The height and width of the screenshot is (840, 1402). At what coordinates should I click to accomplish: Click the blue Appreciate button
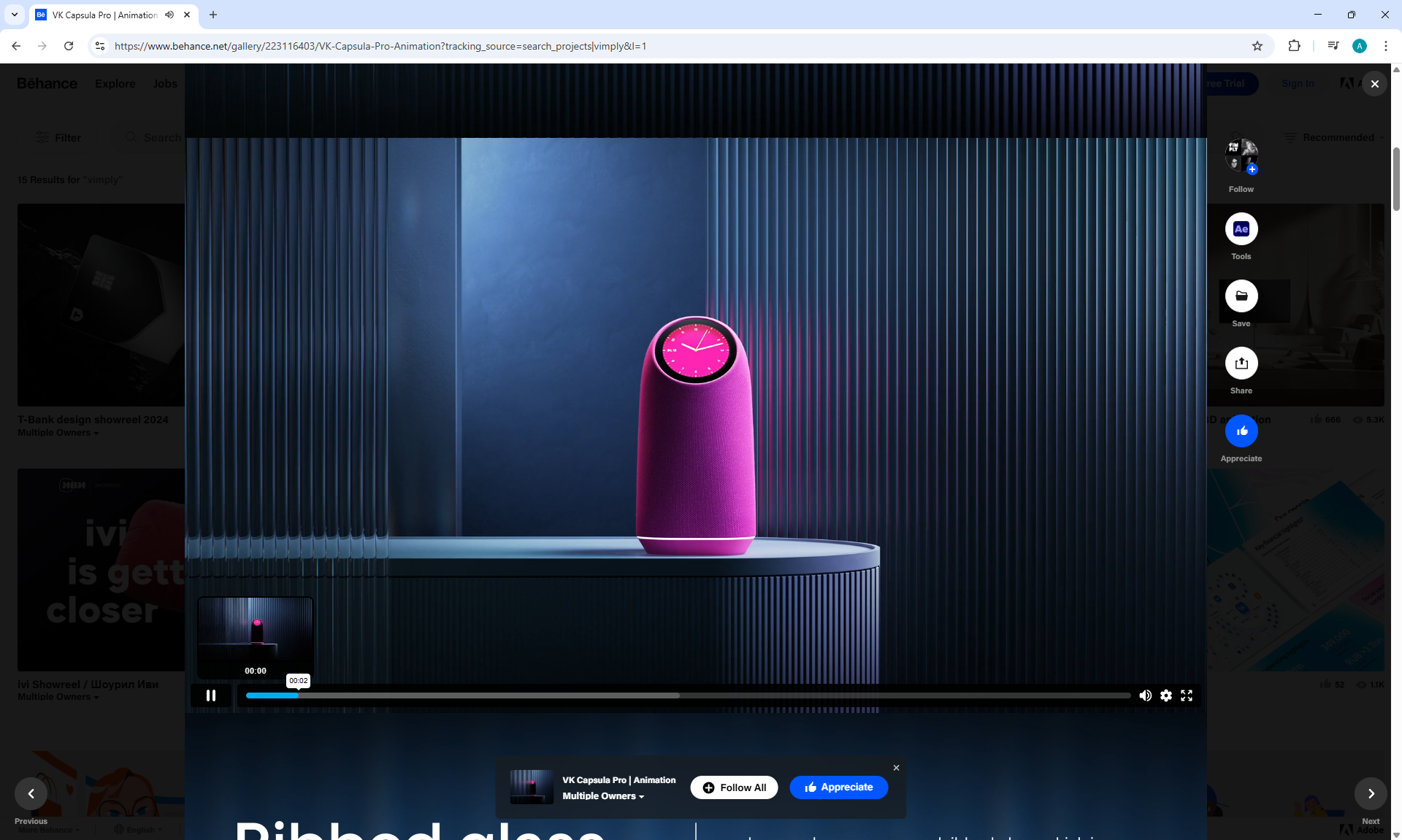point(838,787)
